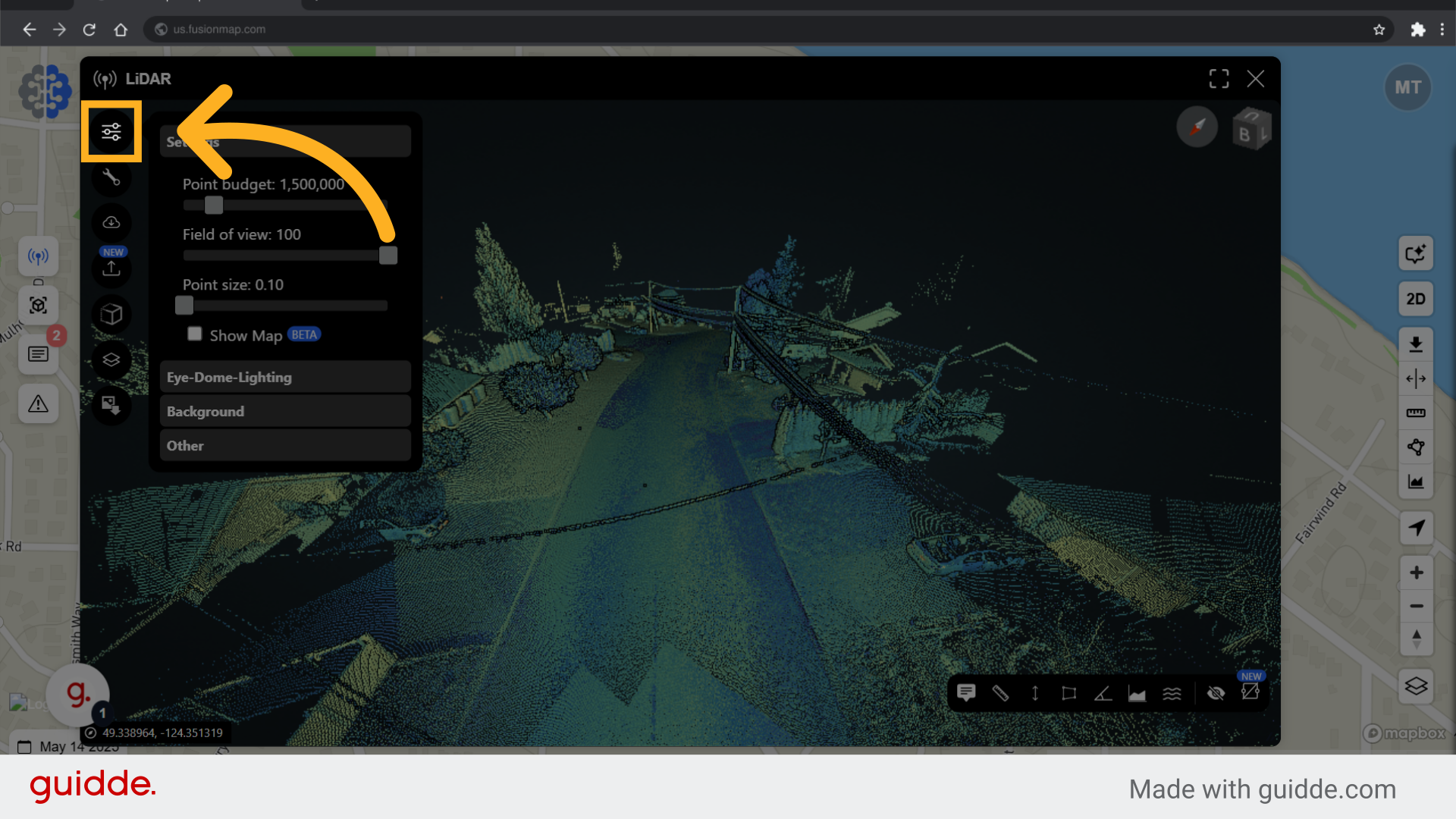This screenshot has width=1456, height=819.
Task: Click the Field of view slider handle
Action: click(x=388, y=256)
